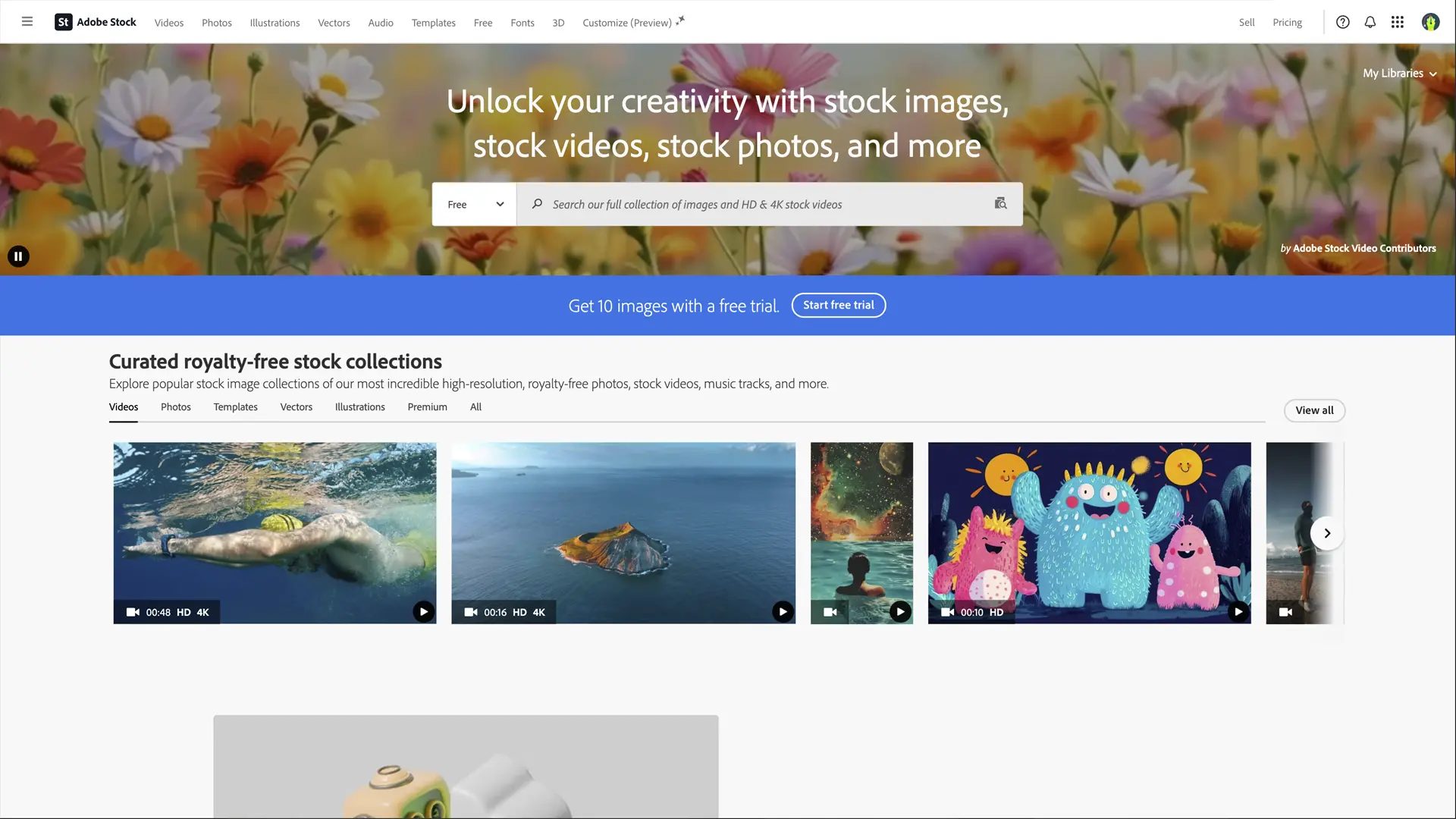
Task: Open the Videos nav menu
Action: 169,23
